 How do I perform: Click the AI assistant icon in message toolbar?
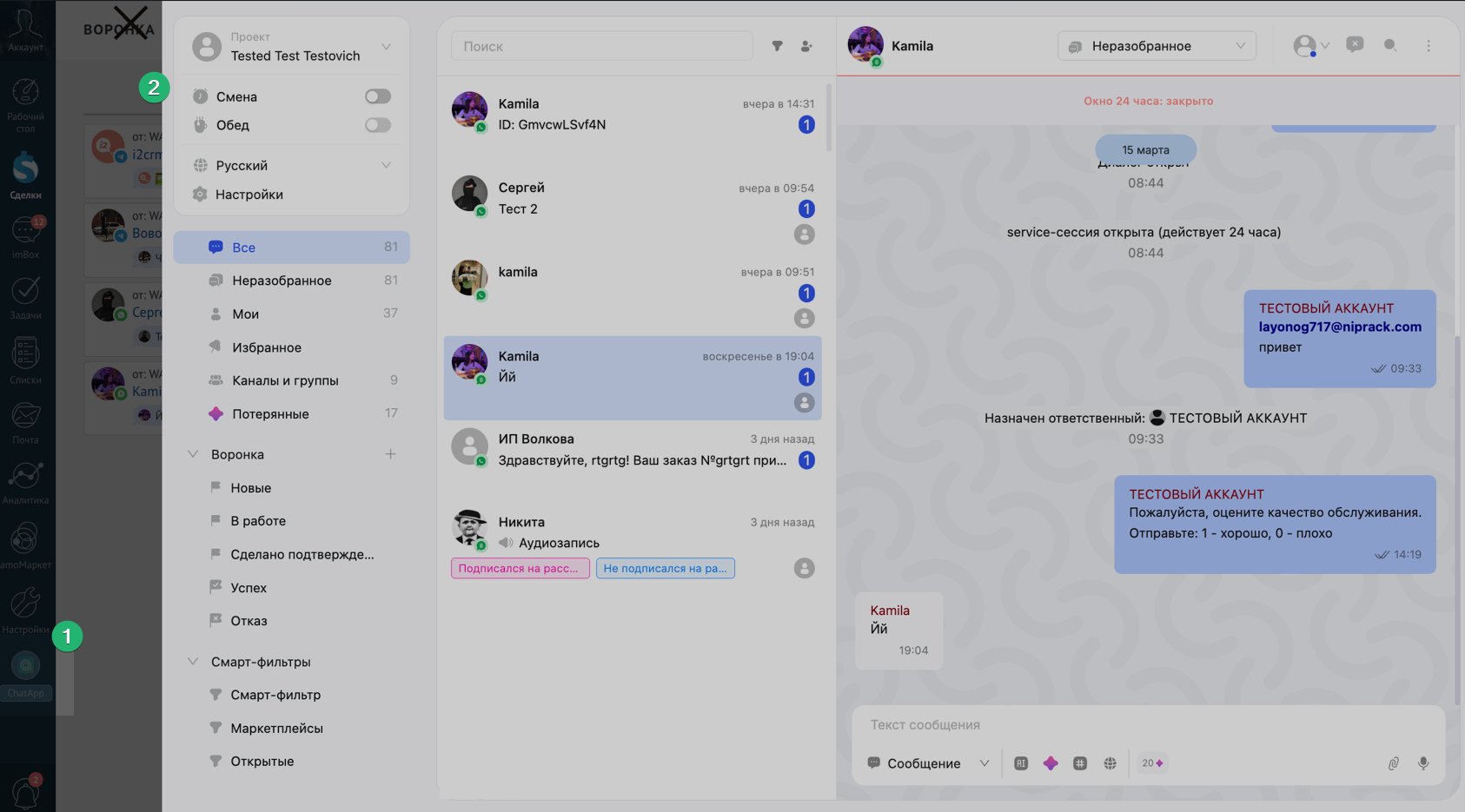point(1021,763)
